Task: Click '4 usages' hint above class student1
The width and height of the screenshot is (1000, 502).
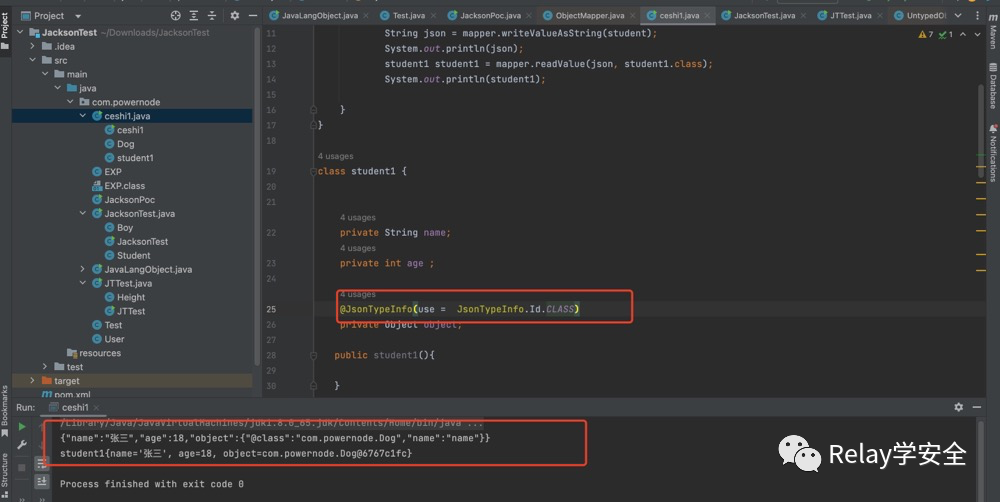Action: [x=335, y=156]
